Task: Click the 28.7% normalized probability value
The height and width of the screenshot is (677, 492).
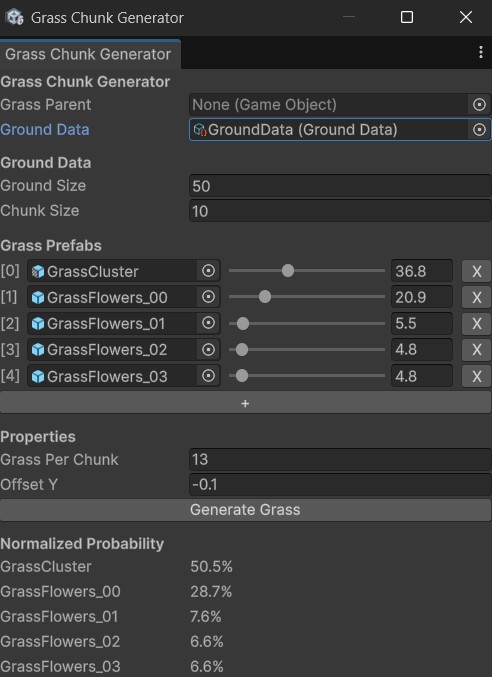Action: pyautogui.click(x=211, y=592)
